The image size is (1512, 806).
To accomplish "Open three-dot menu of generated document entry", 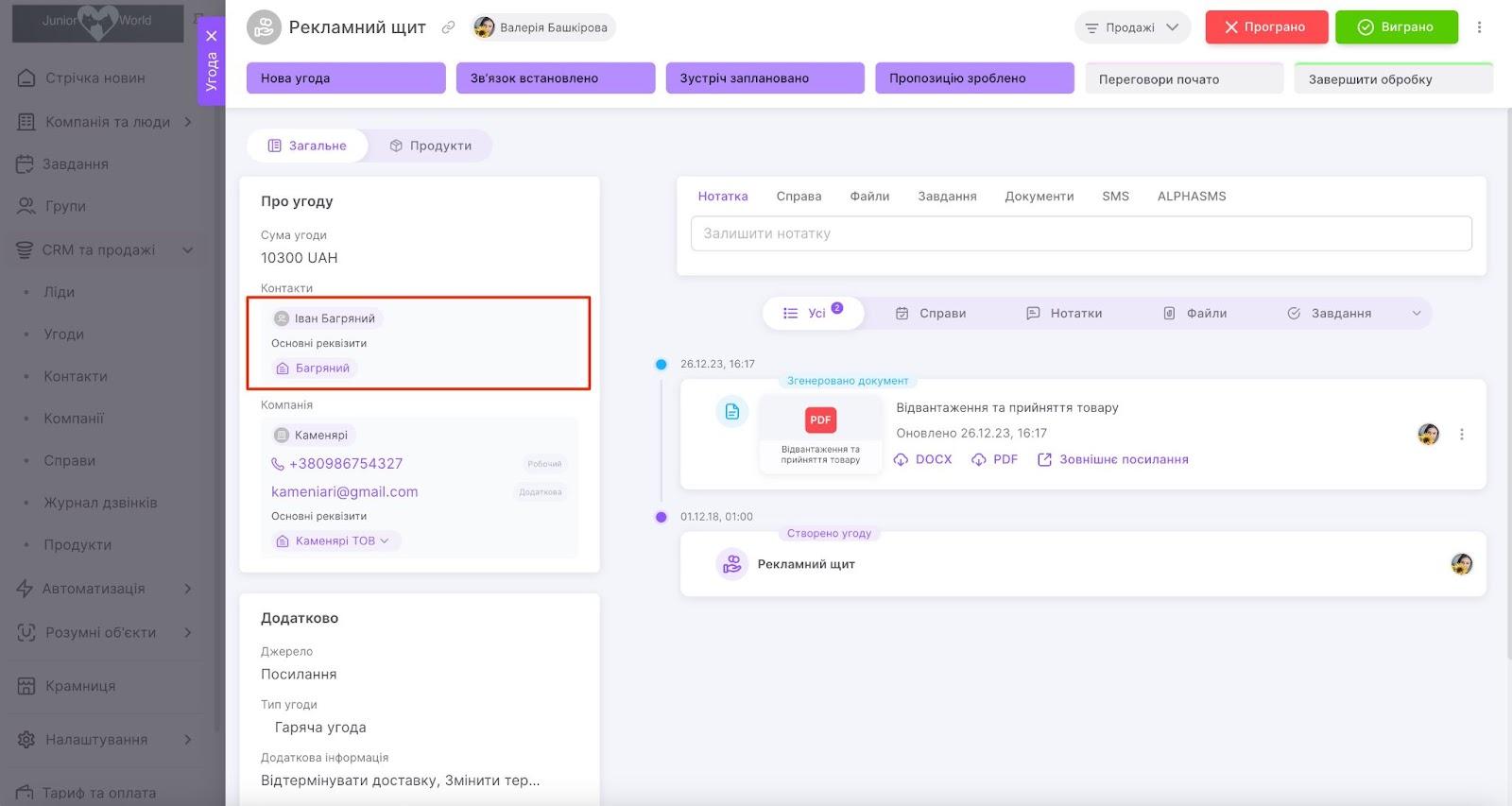I will point(1462,435).
